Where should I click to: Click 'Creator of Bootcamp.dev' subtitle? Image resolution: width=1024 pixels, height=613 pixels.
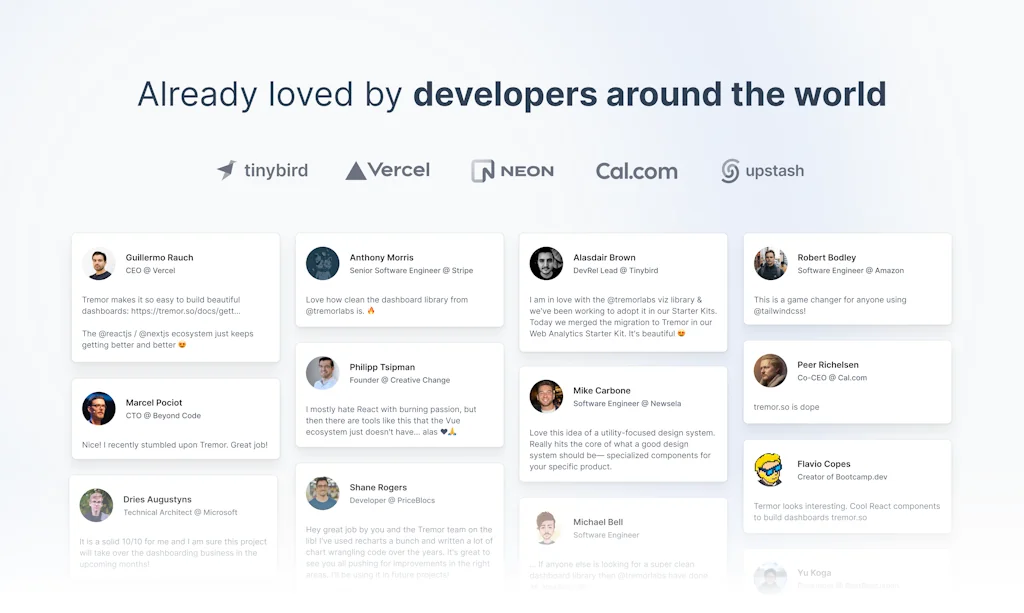(842, 477)
